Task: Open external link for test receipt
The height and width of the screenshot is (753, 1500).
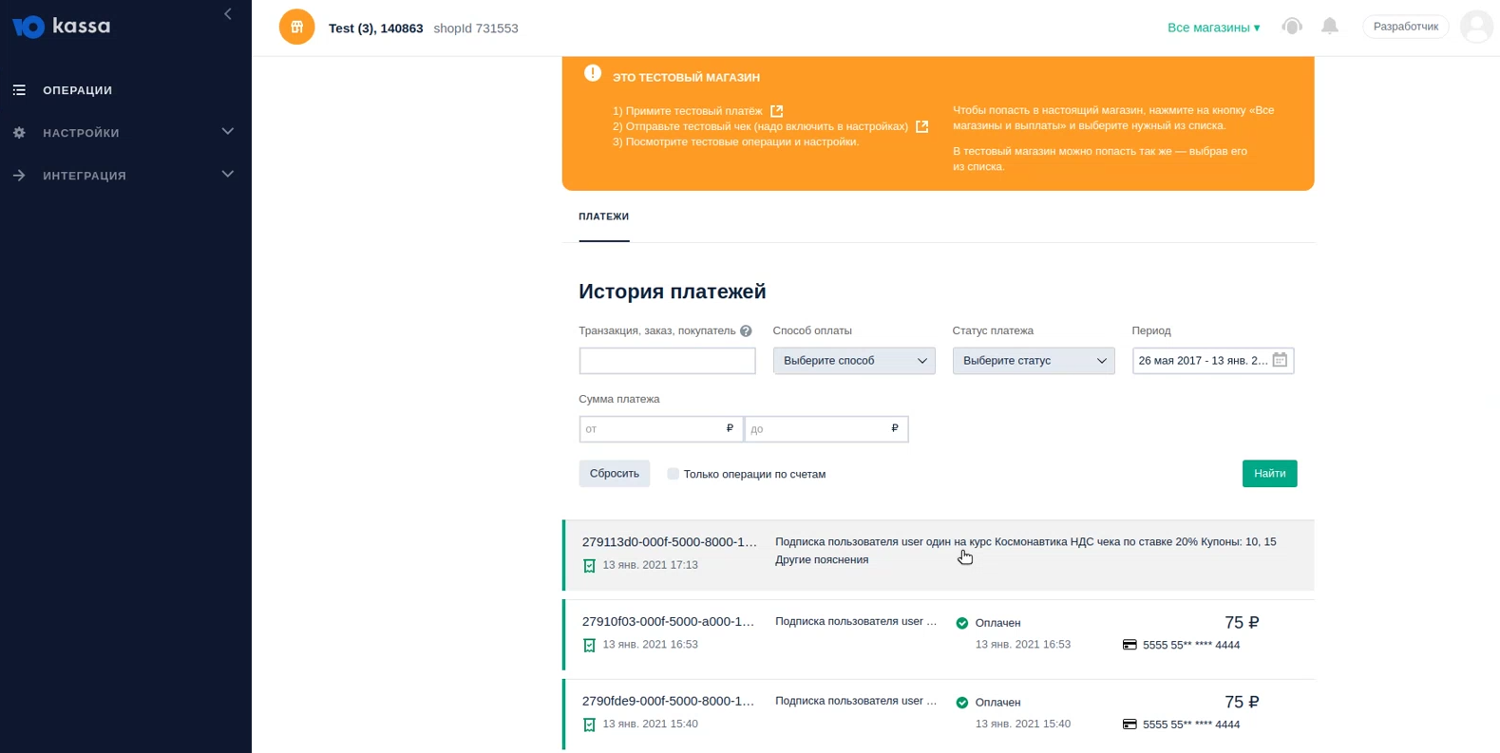Action: (x=922, y=127)
